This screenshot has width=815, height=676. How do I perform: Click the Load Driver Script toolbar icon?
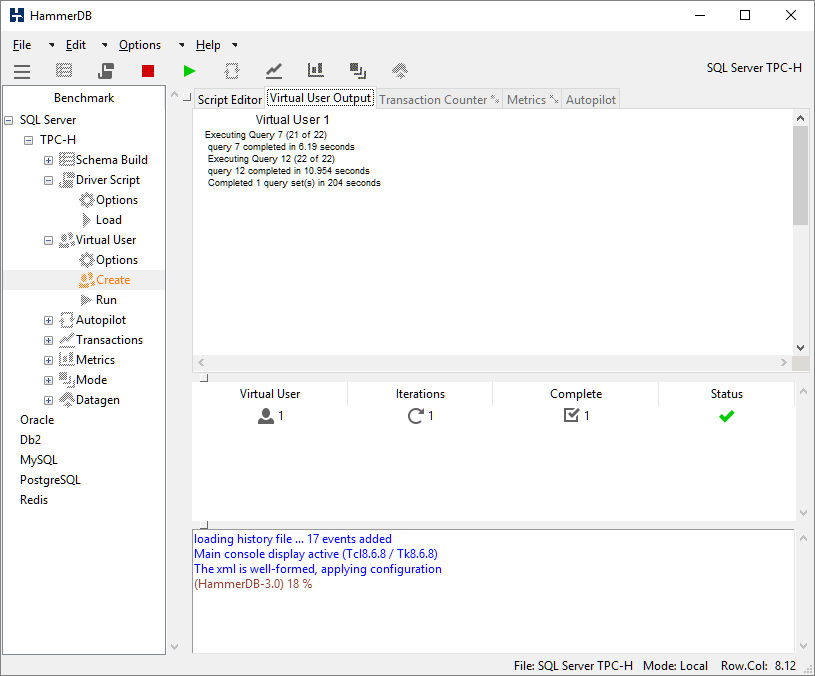click(106, 70)
